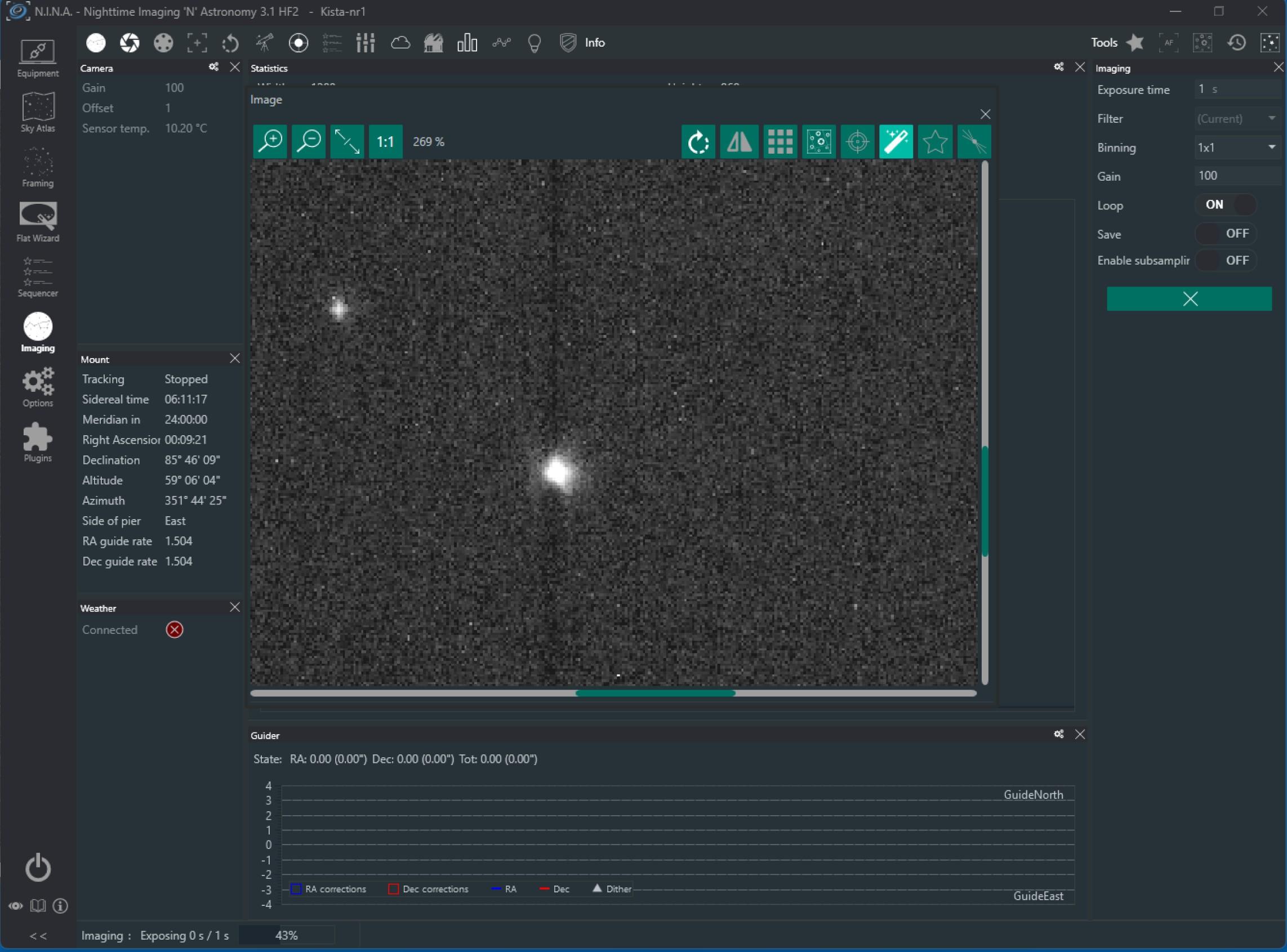
Task: Enable the subsampling switch
Action: (x=1225, y=261)
